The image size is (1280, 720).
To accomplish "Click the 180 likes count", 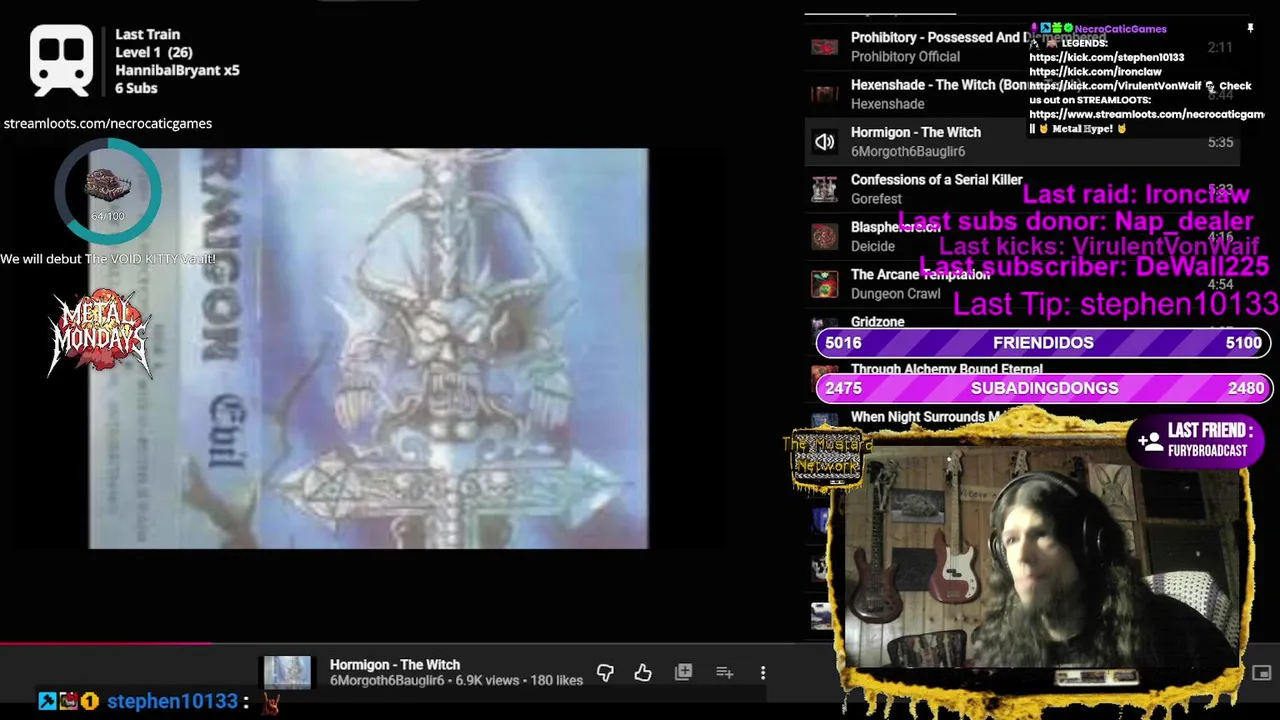I will [x=556, y=681].
